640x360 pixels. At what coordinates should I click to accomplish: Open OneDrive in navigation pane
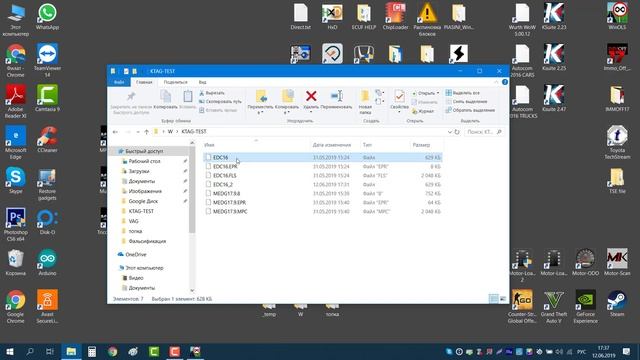click(136, 254)
